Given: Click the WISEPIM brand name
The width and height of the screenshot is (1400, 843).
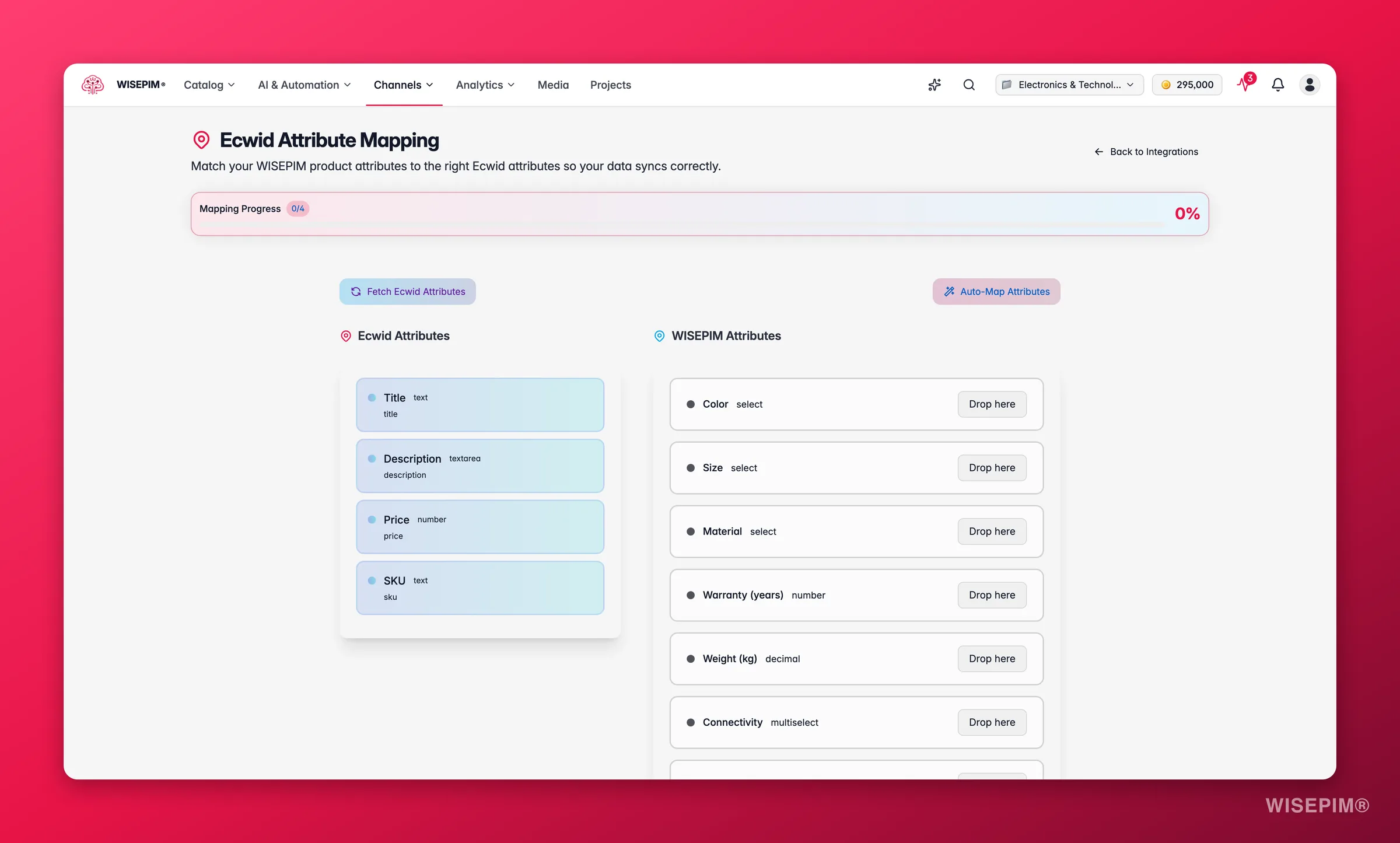Looking at the screenshot, I should [x=141, y=85].
